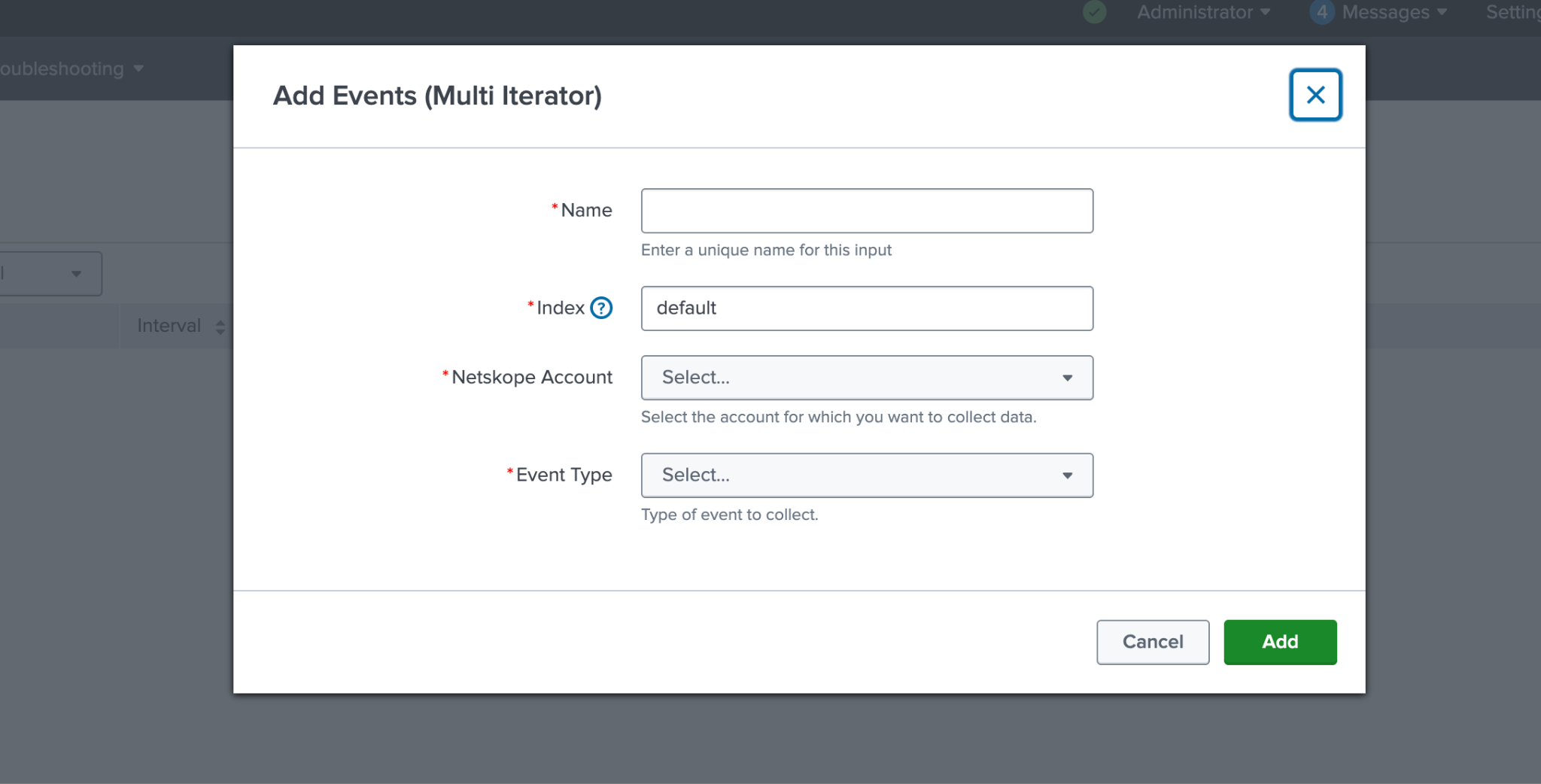The height and width of the screenshot is (784, 1541).
Task: Click the Index field containing default
Action: coord(867,308)
